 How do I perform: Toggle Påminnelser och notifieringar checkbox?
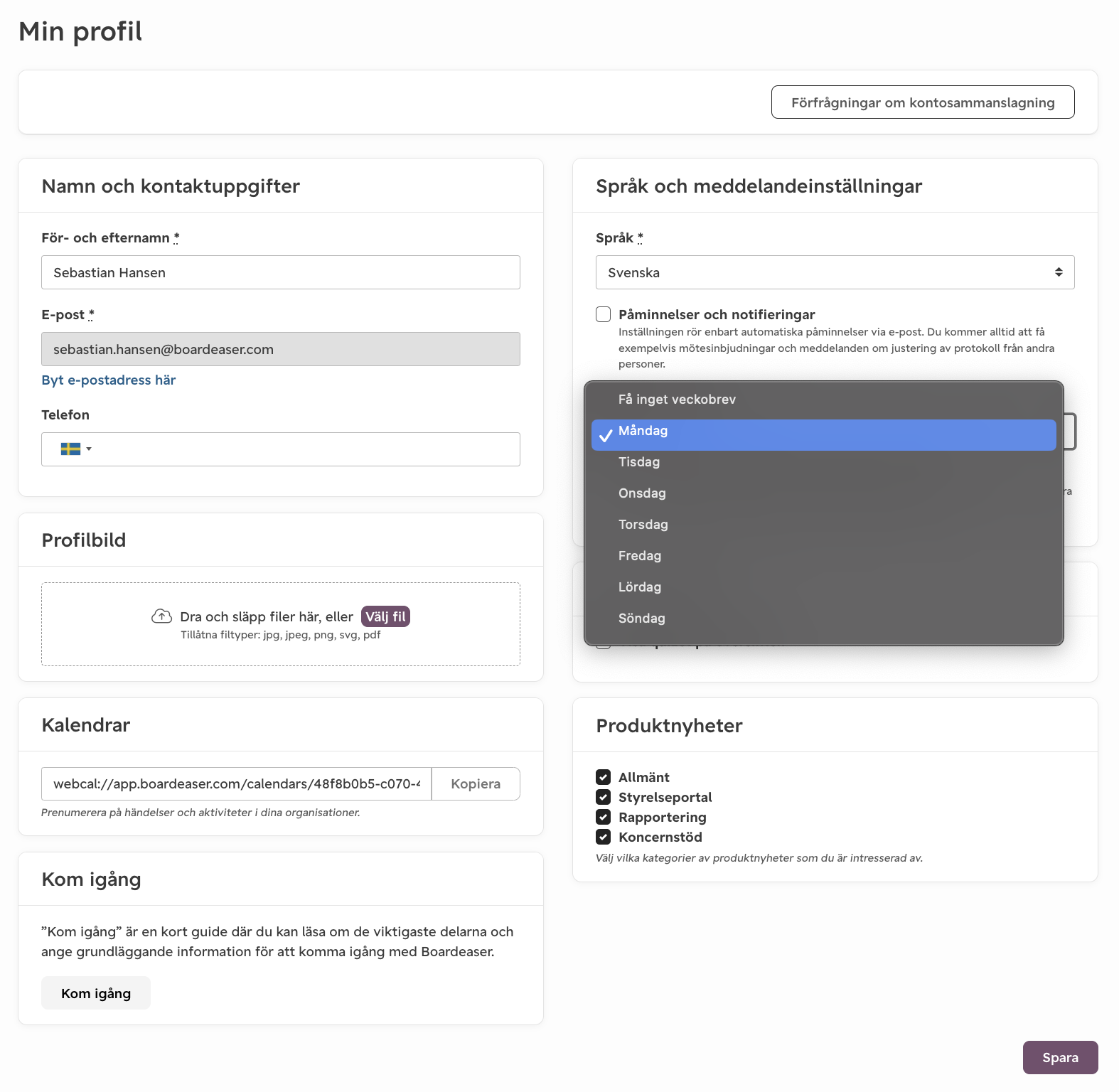(604, 314)
